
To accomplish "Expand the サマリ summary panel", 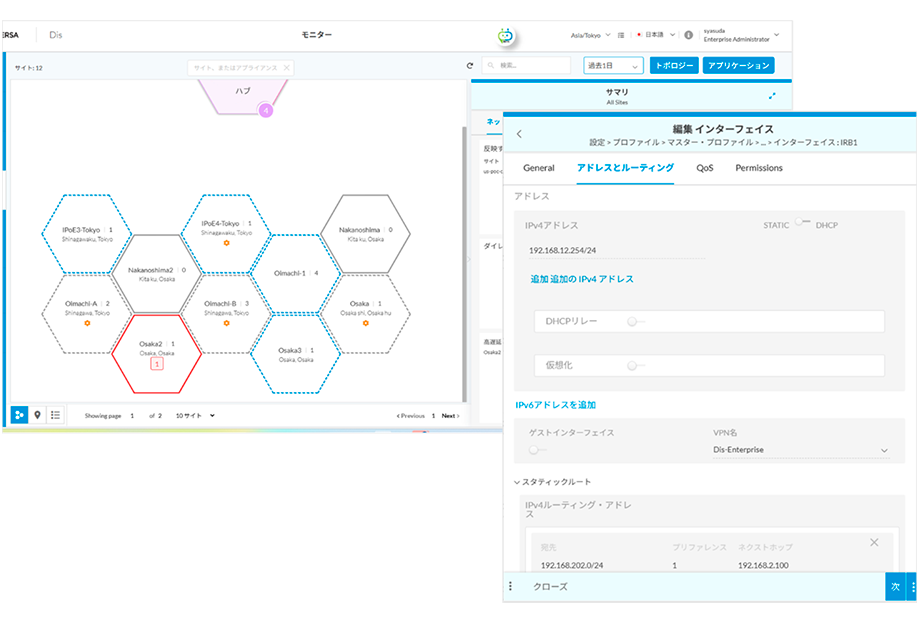I will (772, 97).
